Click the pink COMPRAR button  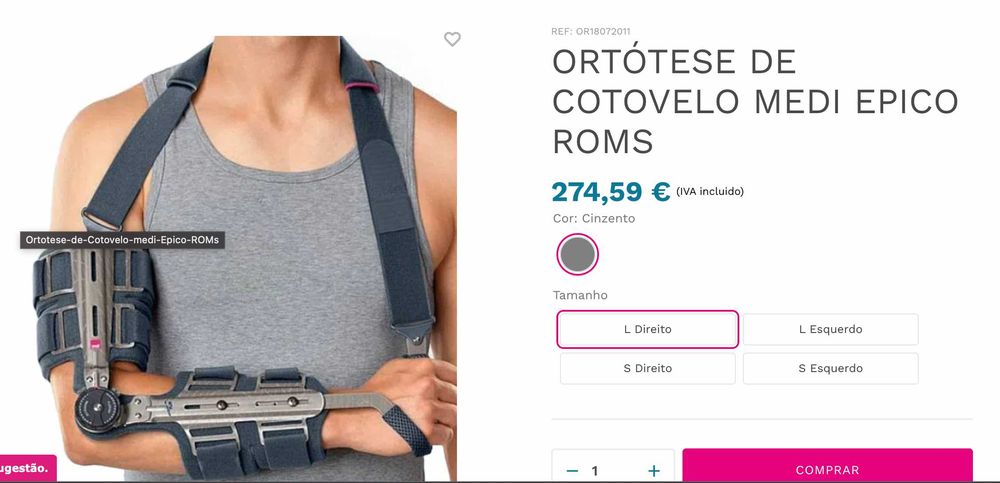(827, 466)
